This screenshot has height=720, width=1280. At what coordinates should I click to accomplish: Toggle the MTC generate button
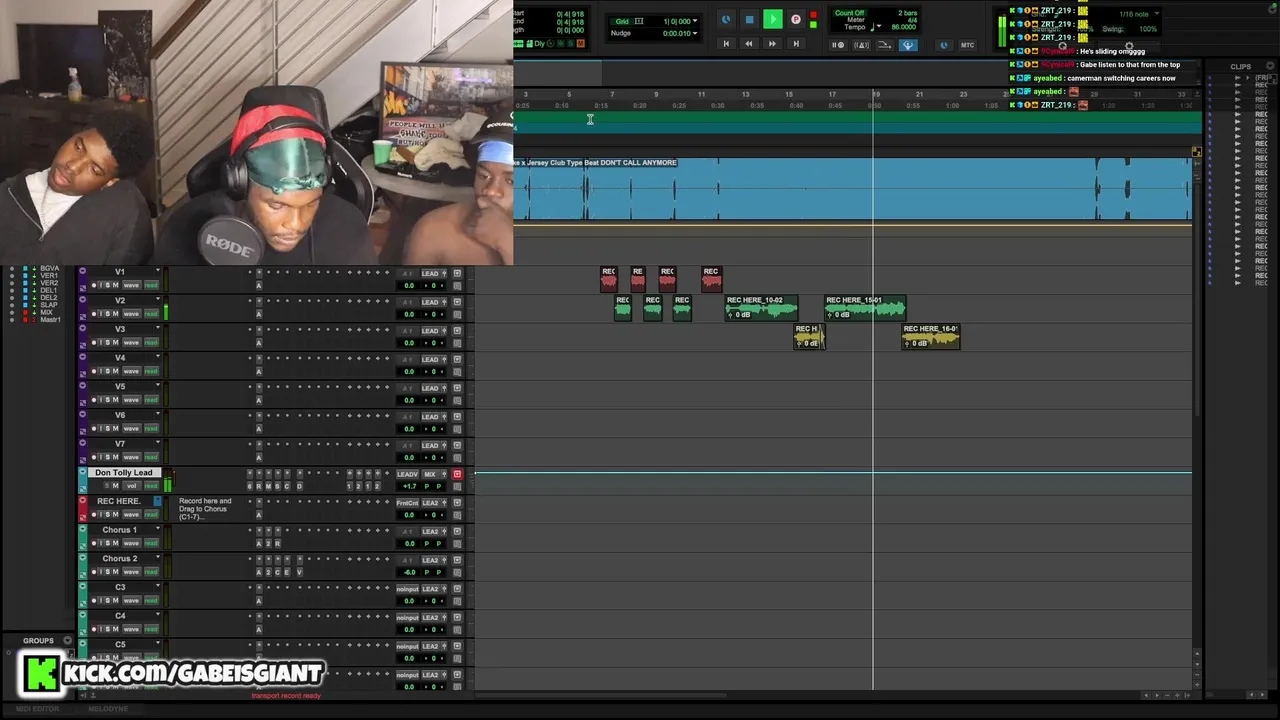967,45
